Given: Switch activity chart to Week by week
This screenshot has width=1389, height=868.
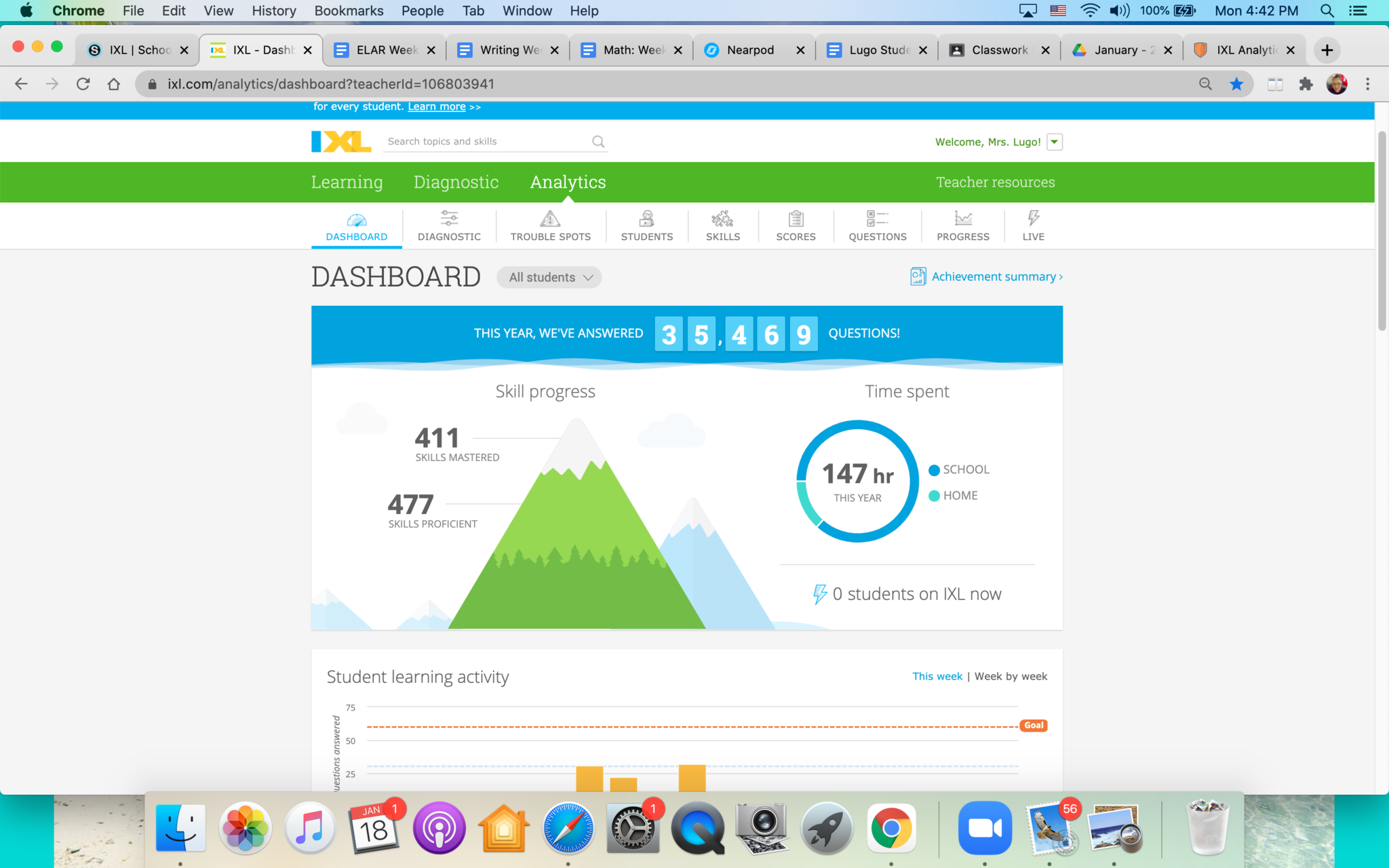Looking at the screenshot, I should [x=1011, y=676].
